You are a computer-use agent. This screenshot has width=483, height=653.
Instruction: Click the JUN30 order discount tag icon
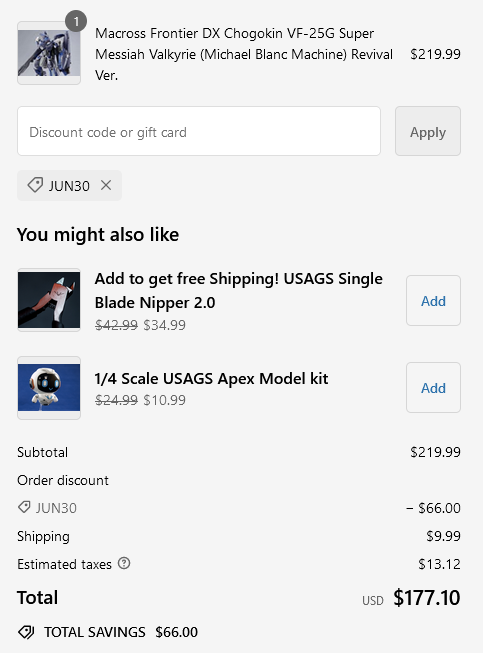tap(24, 507)
